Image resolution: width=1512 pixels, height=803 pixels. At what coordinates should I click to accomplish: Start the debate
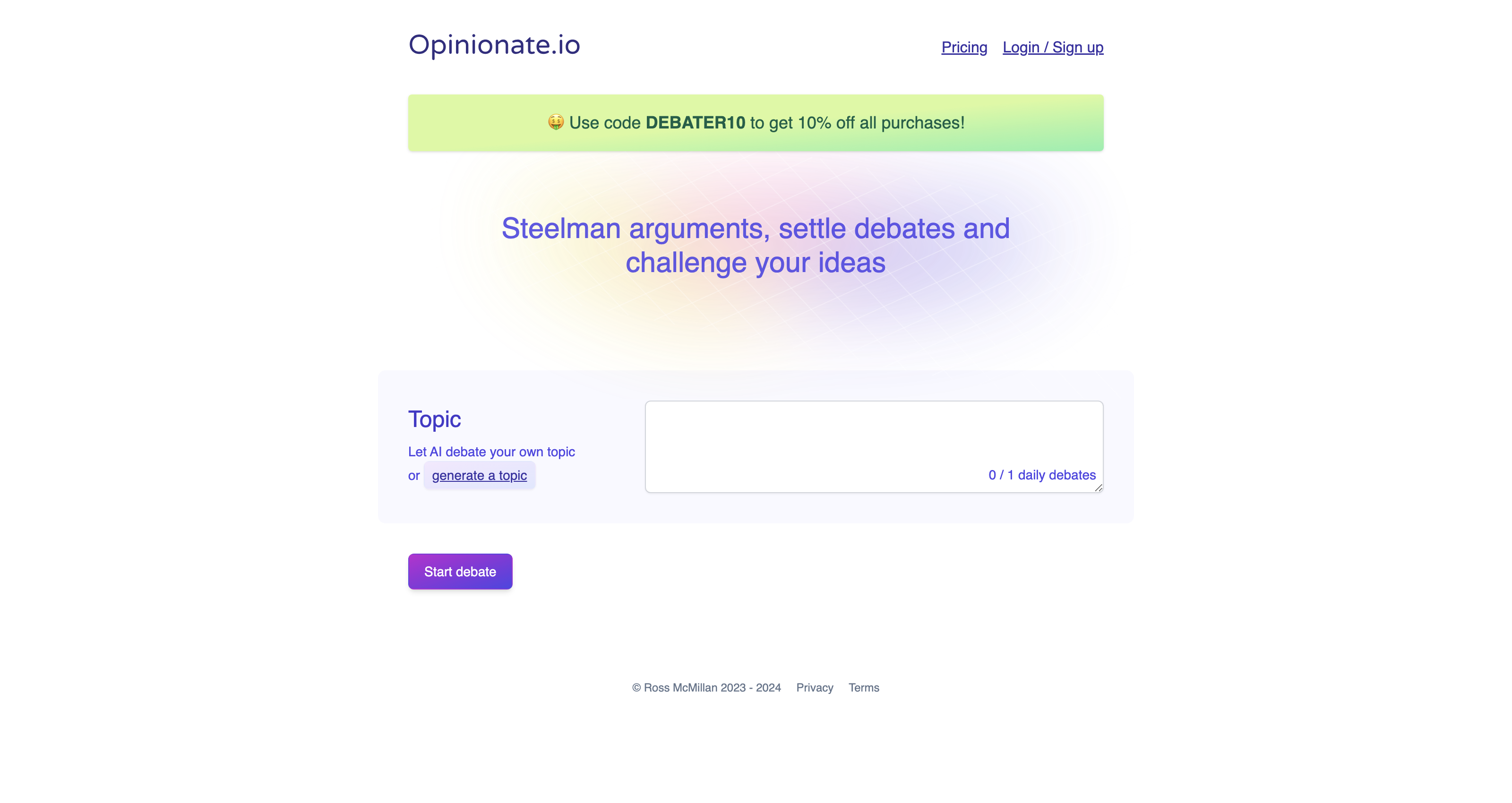[460, 572]
